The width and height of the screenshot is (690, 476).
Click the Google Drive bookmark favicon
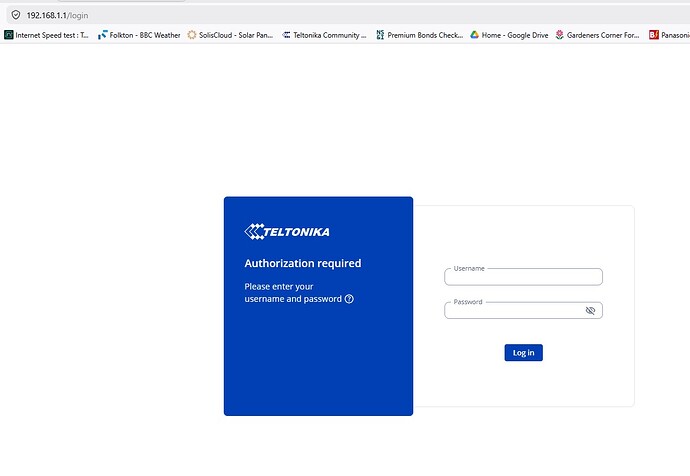pyautogui.click(x=475, y=35)
